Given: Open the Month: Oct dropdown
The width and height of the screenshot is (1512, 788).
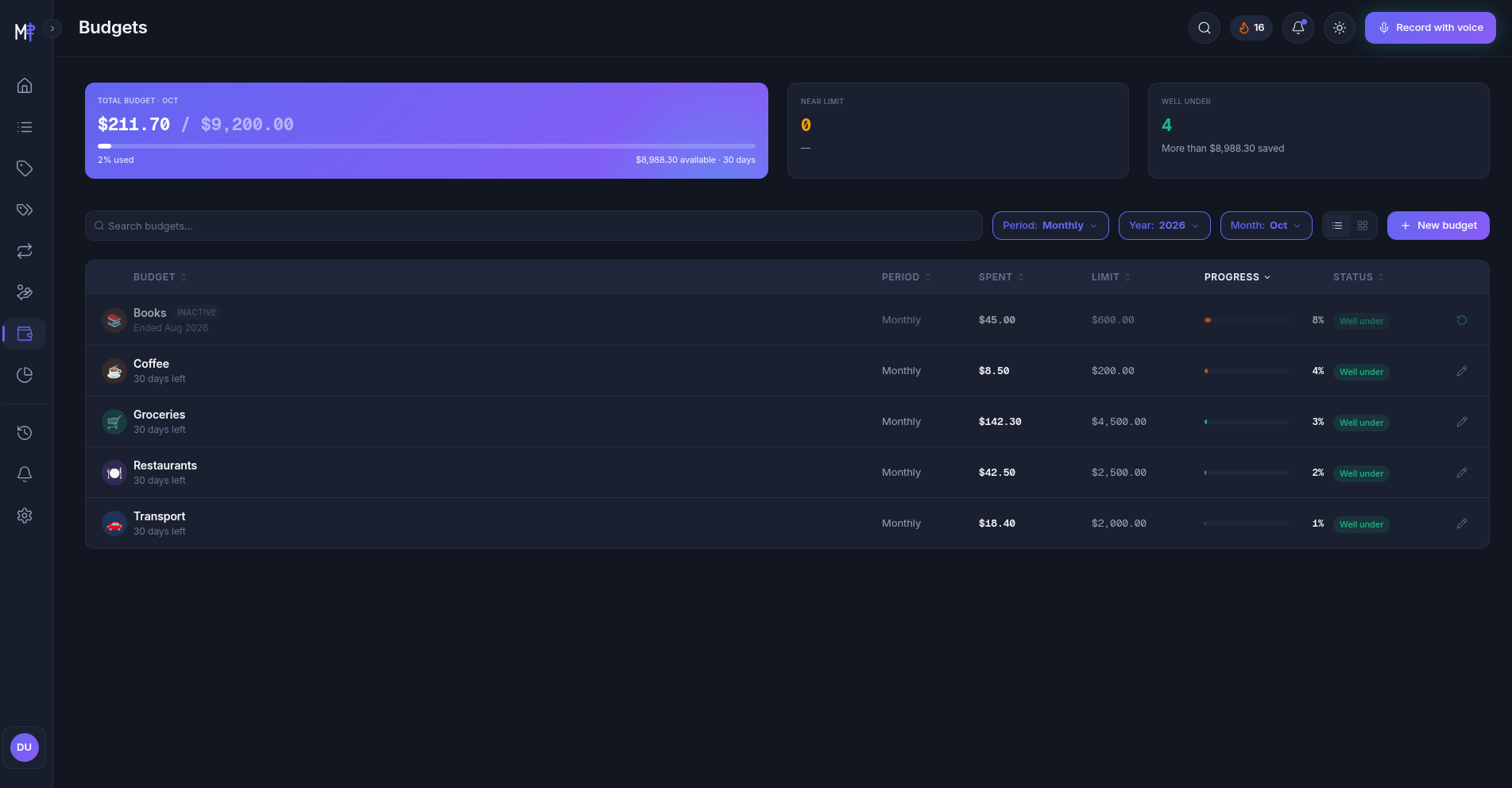Looking at the screenshot, I should point(1266,226).
